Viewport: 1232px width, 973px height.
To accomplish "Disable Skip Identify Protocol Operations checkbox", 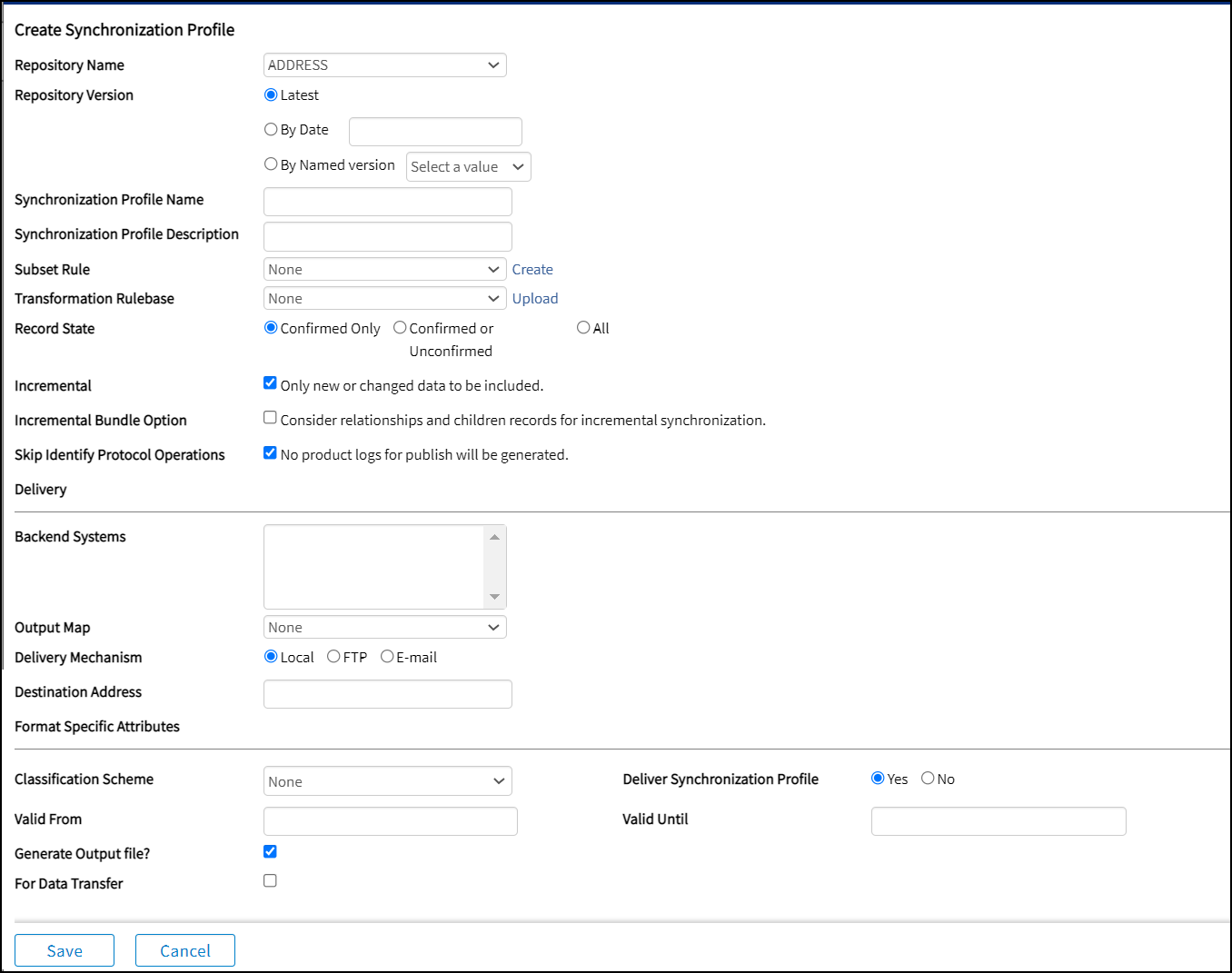I will [270, 452].
